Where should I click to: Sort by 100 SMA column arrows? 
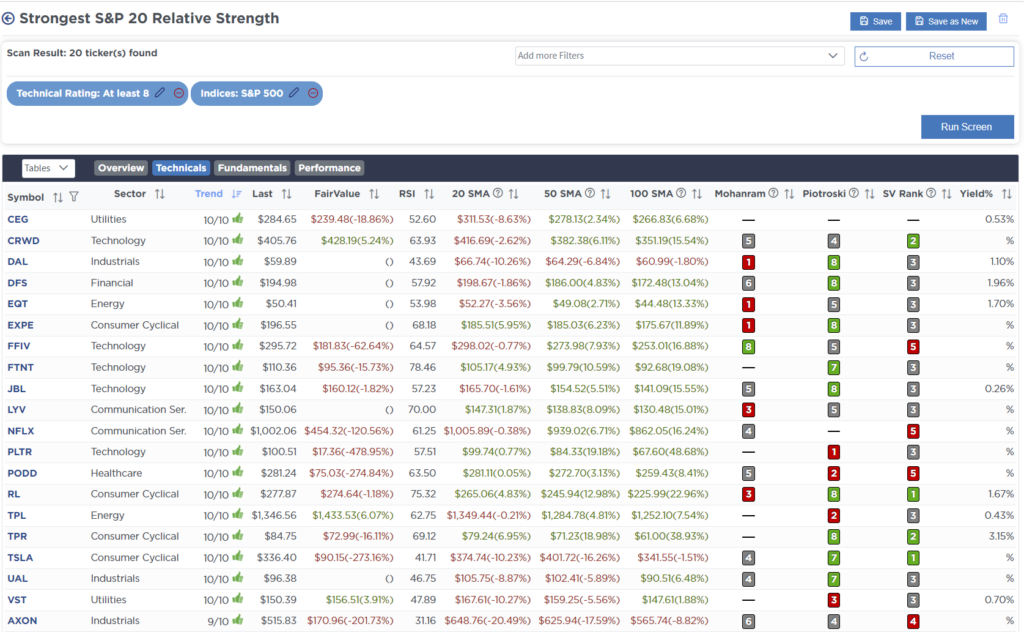[x=697, y=194]
